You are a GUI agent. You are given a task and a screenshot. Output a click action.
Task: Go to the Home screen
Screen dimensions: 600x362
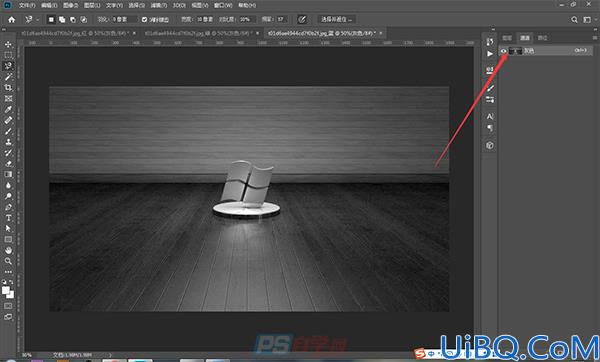coord(11,19)
